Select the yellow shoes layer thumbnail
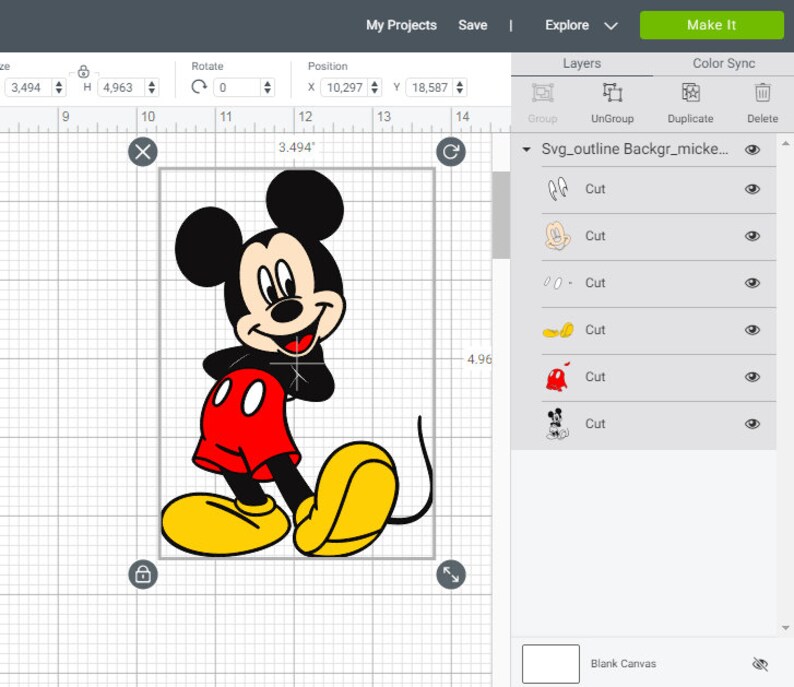The height and width of the screenshot is (687, 794). [x=558, y=330]
